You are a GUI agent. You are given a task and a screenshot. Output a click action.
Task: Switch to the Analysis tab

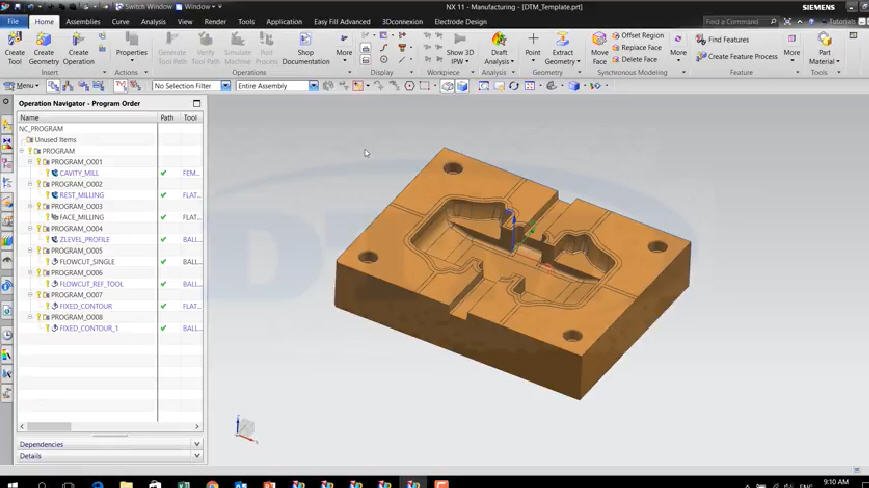(x=153, y=22)
